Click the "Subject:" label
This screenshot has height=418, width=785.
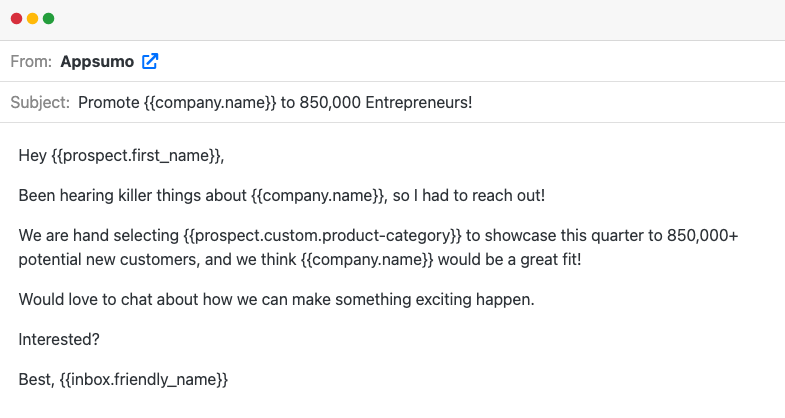pos(40,102)
